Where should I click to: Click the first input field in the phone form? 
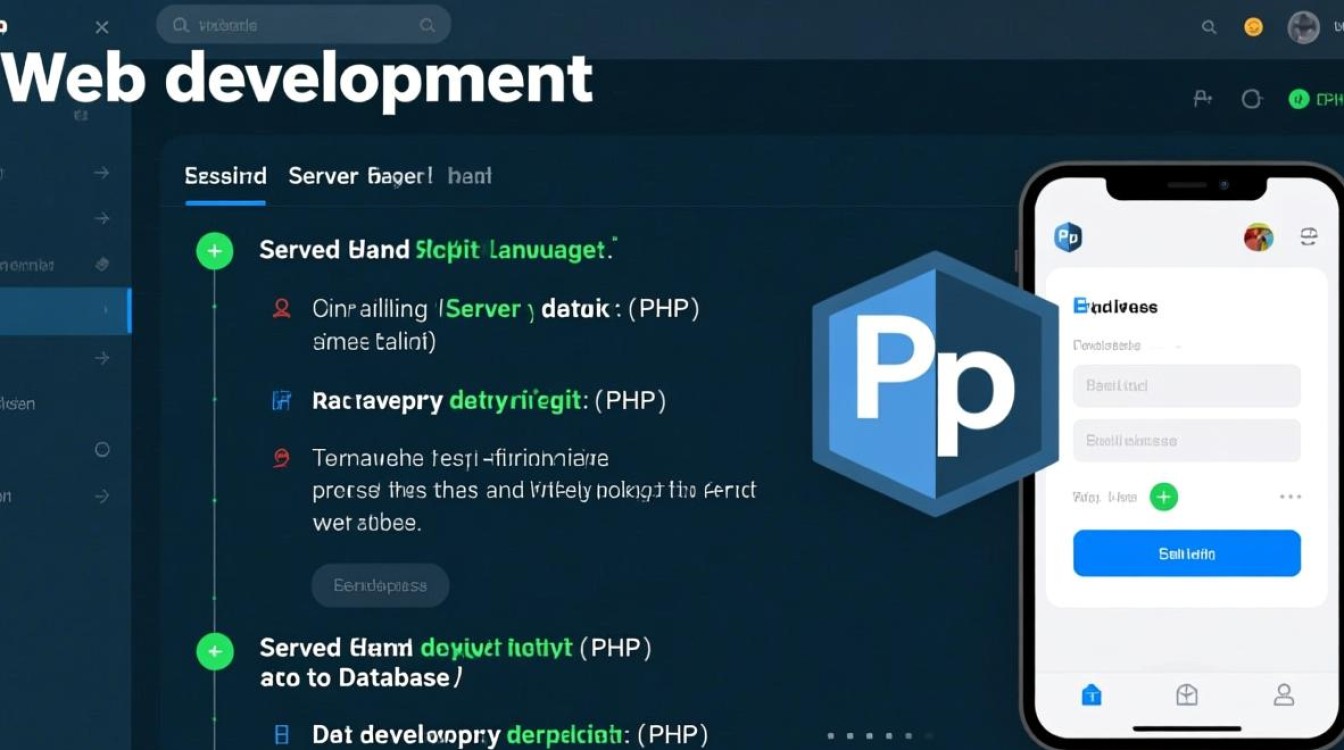pos(1186,385)
